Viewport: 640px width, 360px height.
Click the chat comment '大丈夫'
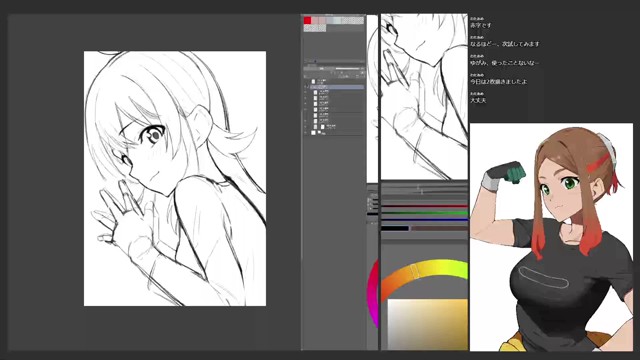478,100
